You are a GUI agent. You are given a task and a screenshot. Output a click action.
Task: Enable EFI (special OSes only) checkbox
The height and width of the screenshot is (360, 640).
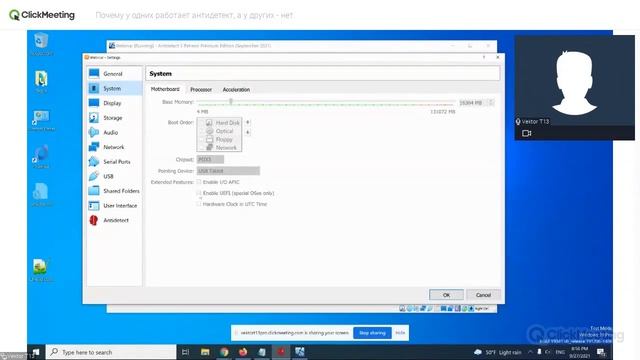coord(199,193)
